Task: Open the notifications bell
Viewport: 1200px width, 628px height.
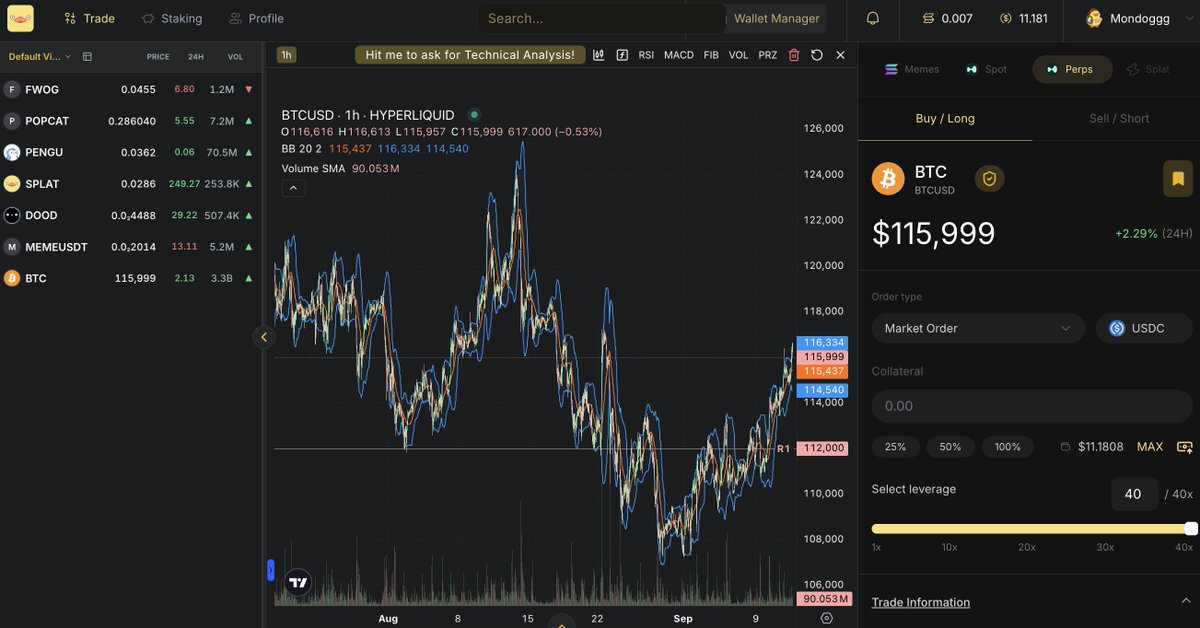Action: pos(873,18)
